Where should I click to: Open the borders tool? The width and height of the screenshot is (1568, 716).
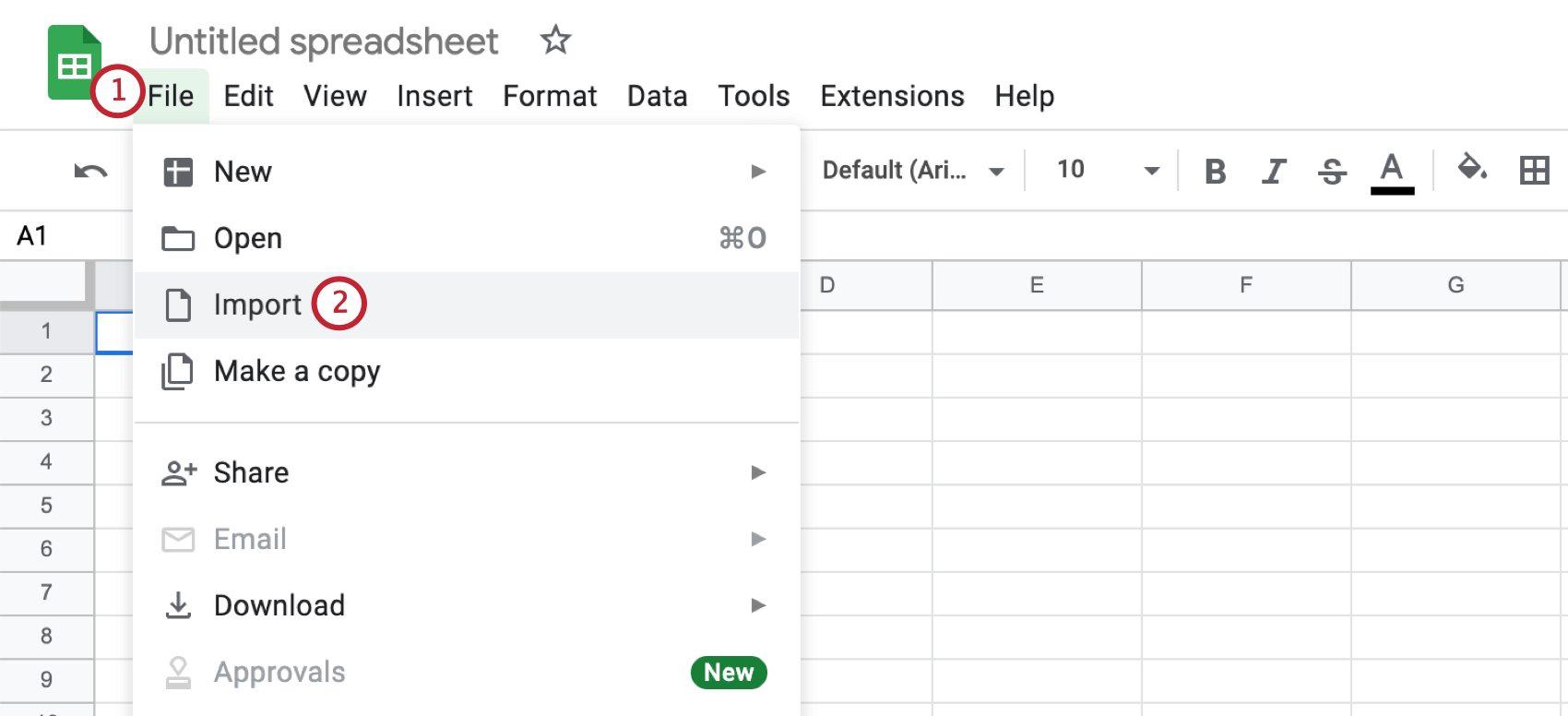click(x=1535, y=171)
